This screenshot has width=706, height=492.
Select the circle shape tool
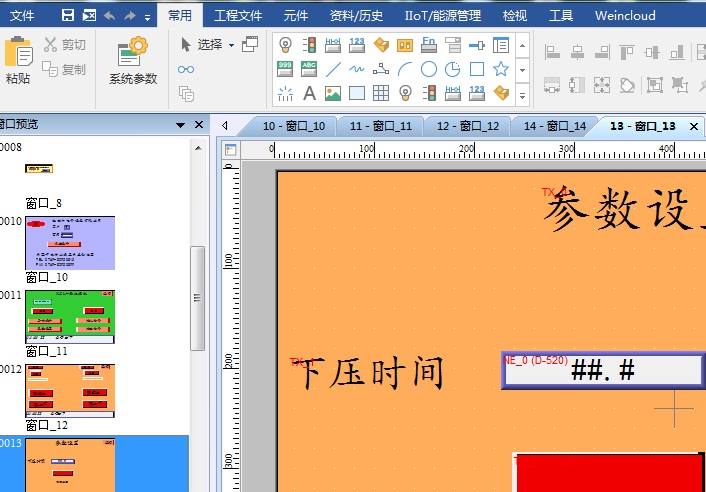429,69
